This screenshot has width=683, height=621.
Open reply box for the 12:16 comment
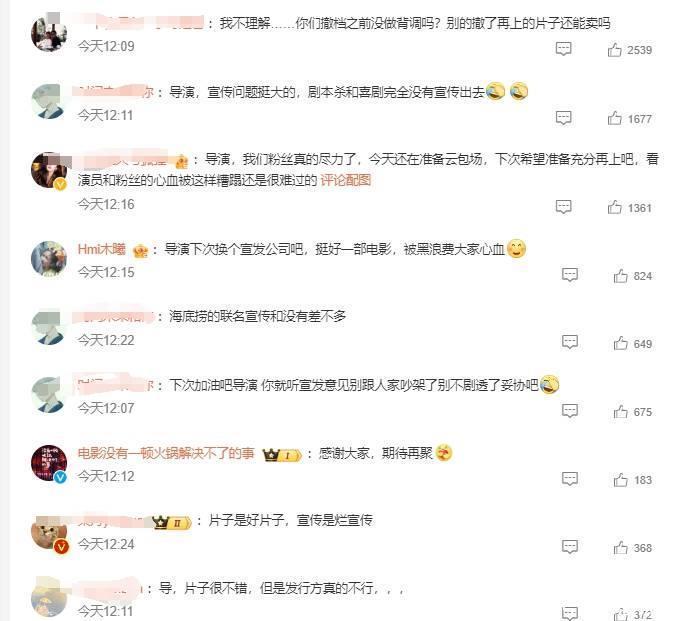[x=563, y=207]
